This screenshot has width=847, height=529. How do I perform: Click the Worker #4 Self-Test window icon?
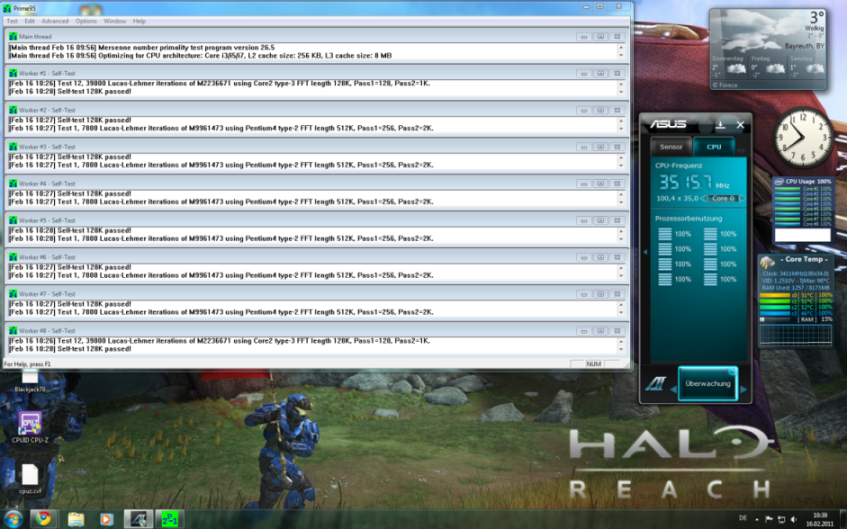[13, 183]
